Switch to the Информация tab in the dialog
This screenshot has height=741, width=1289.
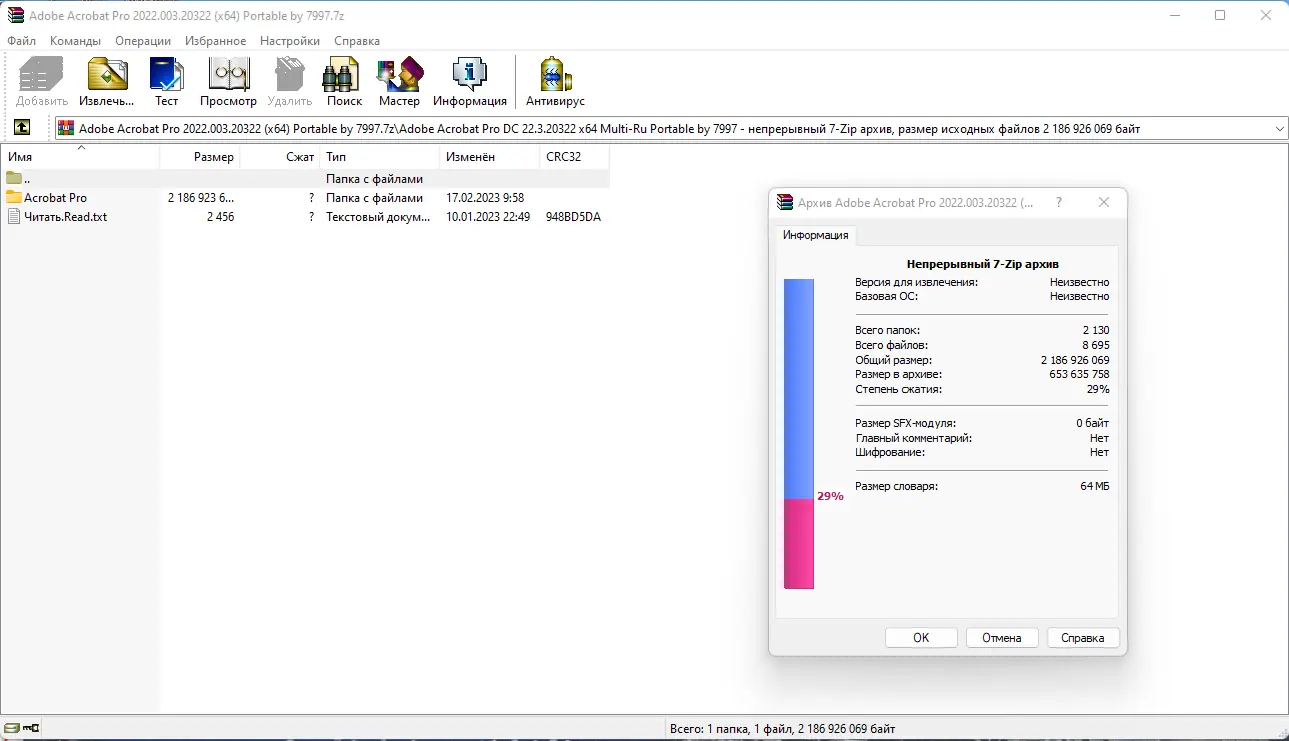click(815, 235)
